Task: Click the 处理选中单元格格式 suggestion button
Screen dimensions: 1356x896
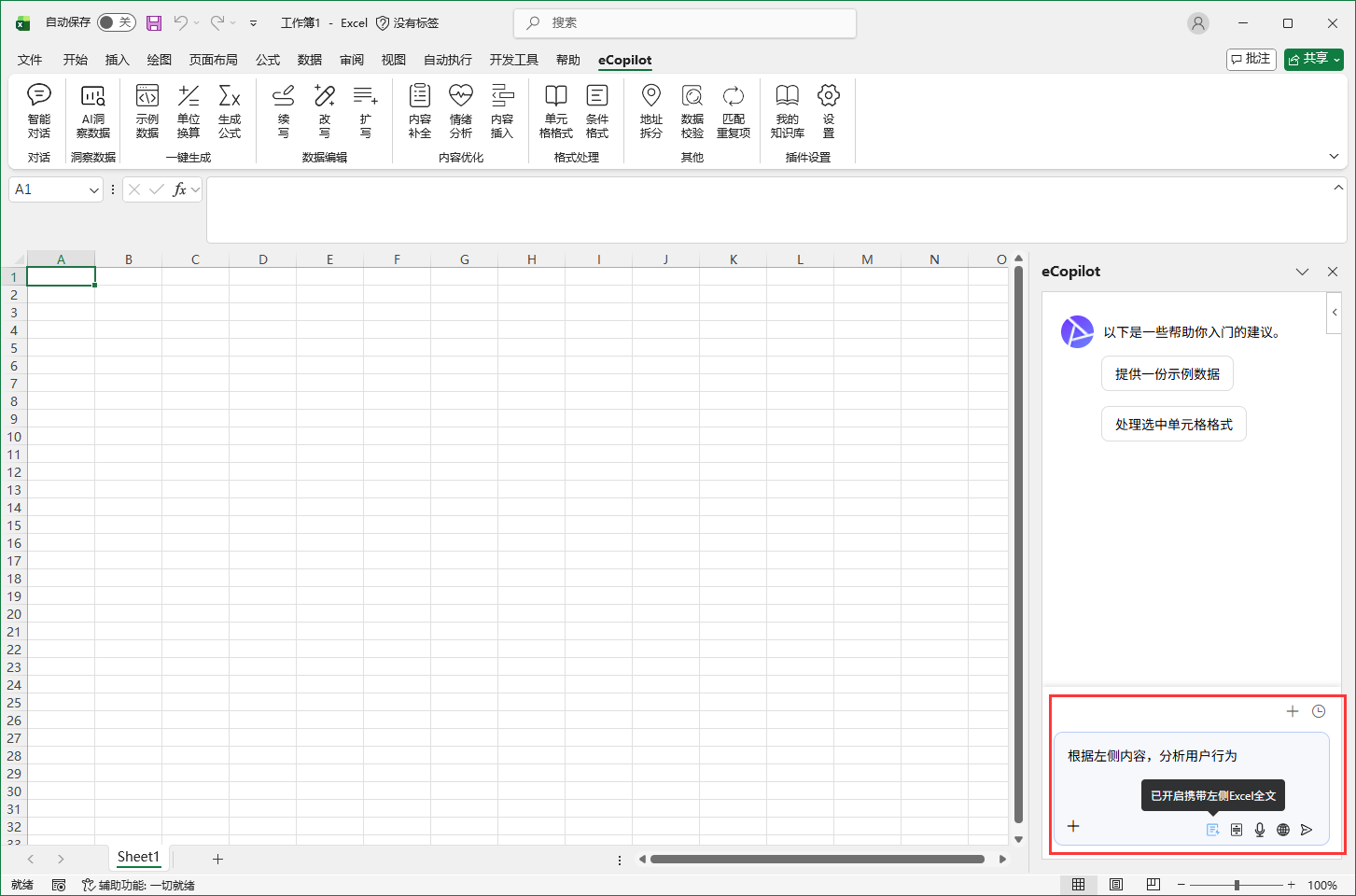Action: tap(1173, 424)
